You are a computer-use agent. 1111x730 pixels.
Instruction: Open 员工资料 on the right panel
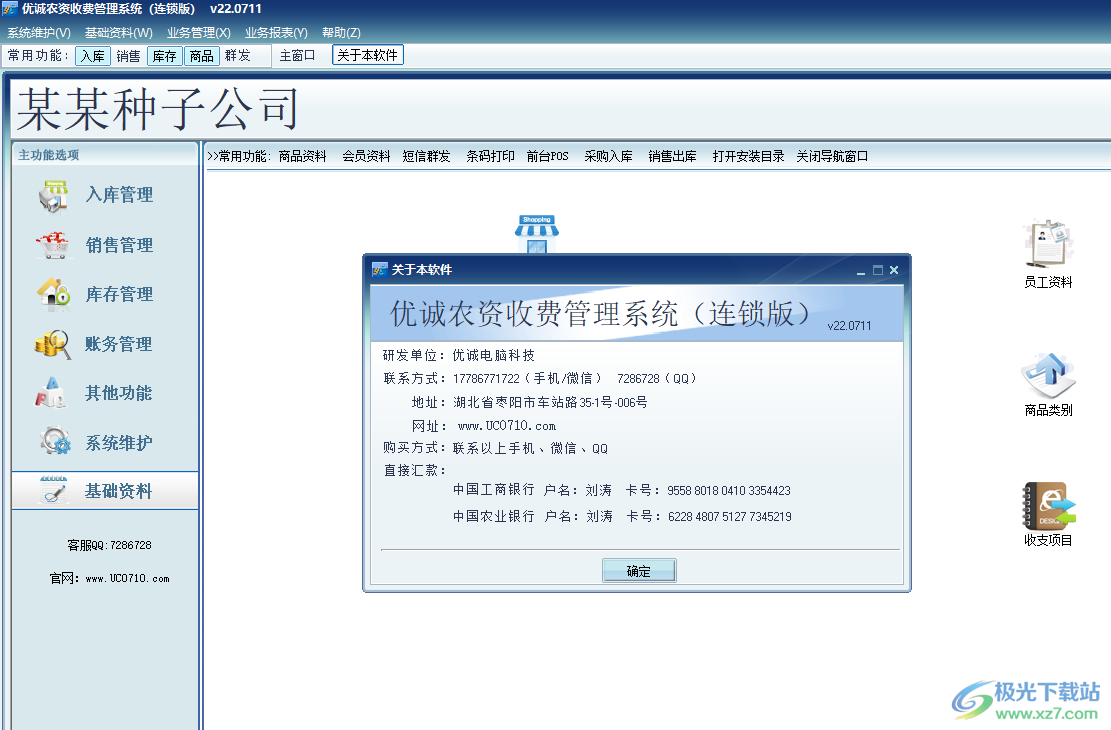click(1047, 250)
